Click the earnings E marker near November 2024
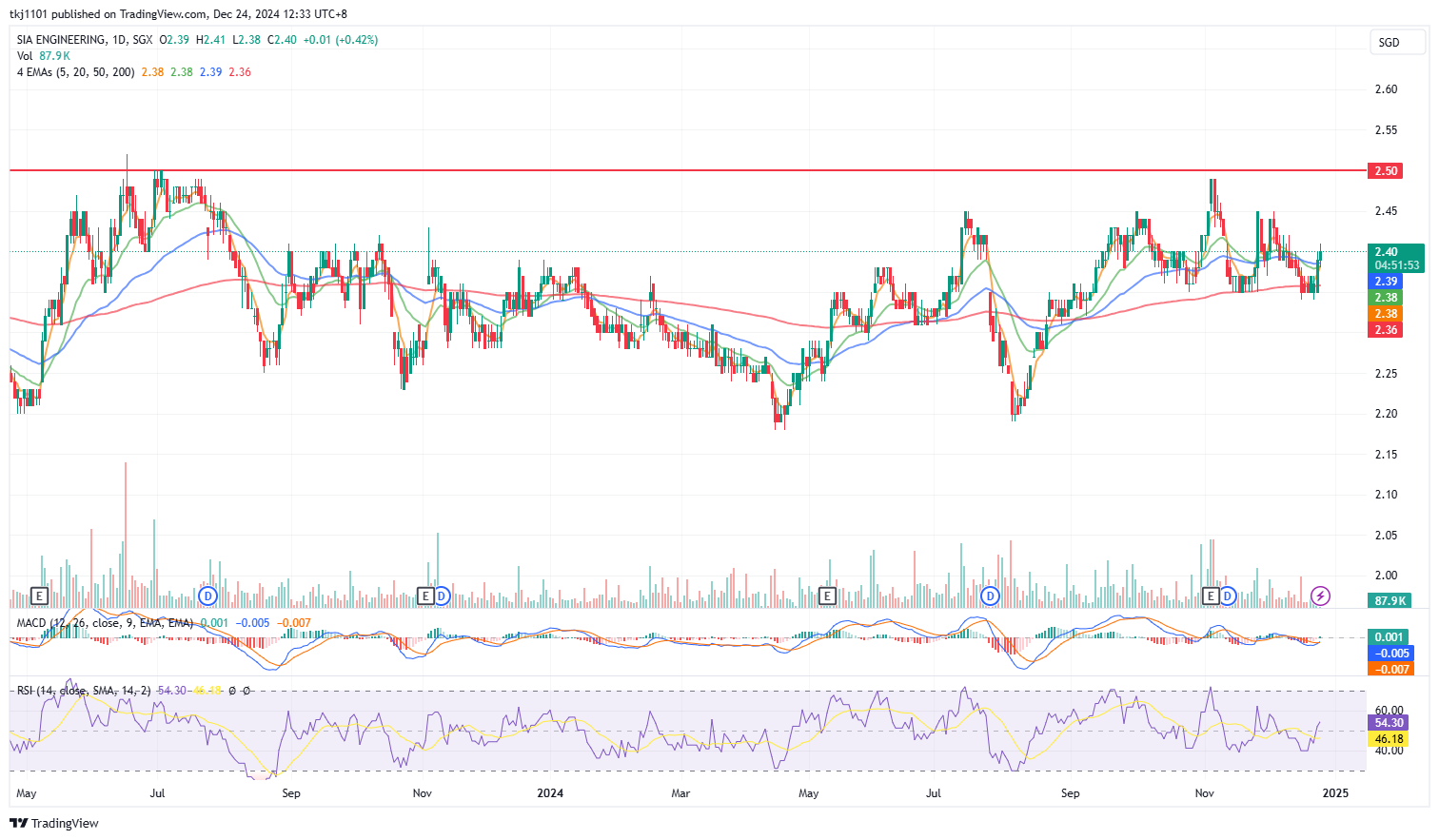 pyautogui.click(x=1212, y=596)
